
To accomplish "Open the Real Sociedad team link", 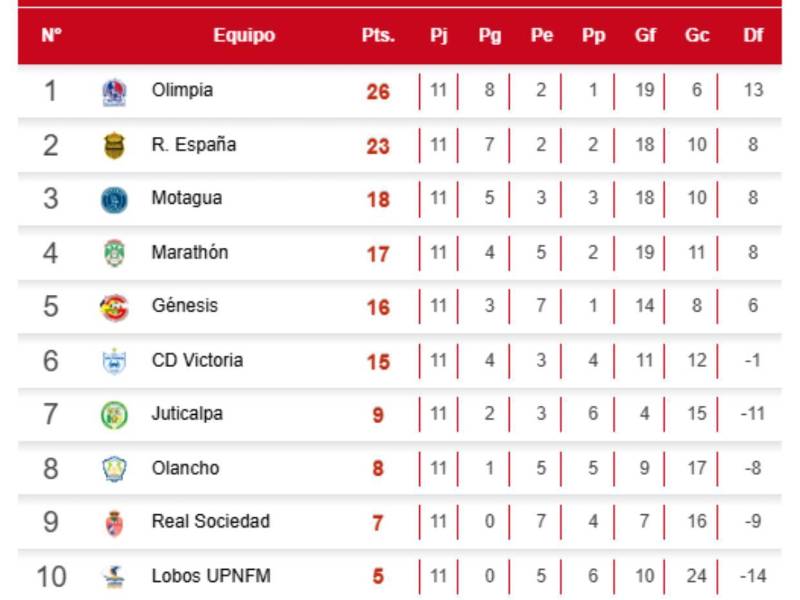I will 210,521.
